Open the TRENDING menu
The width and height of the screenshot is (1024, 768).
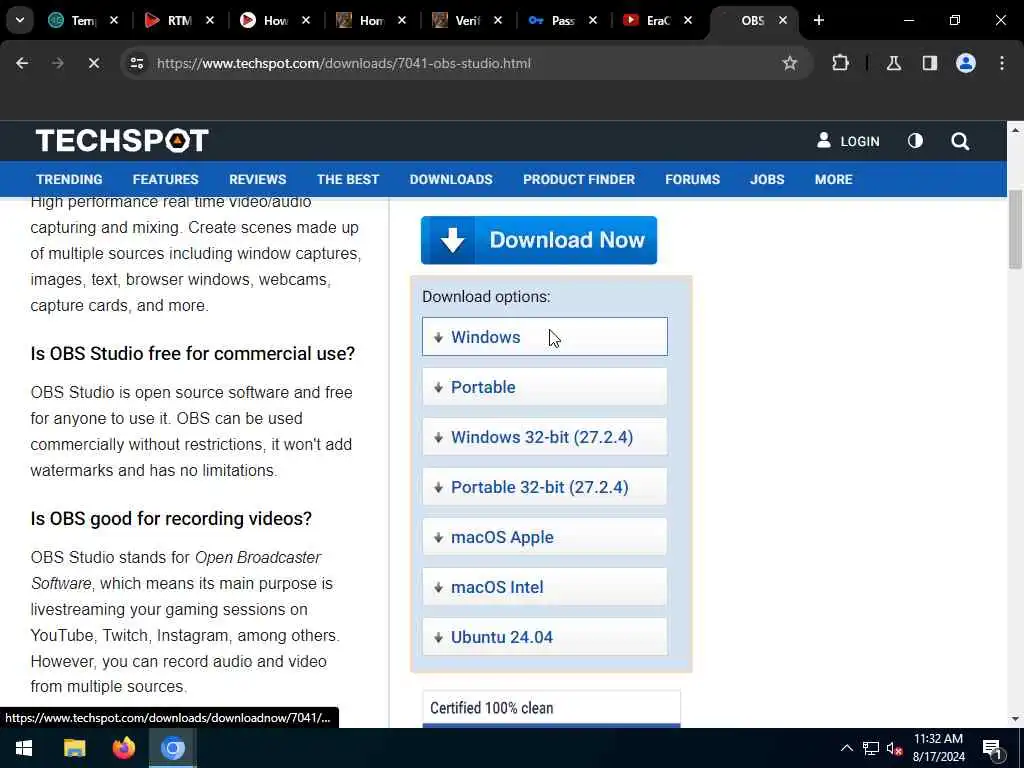click(69, 180)
